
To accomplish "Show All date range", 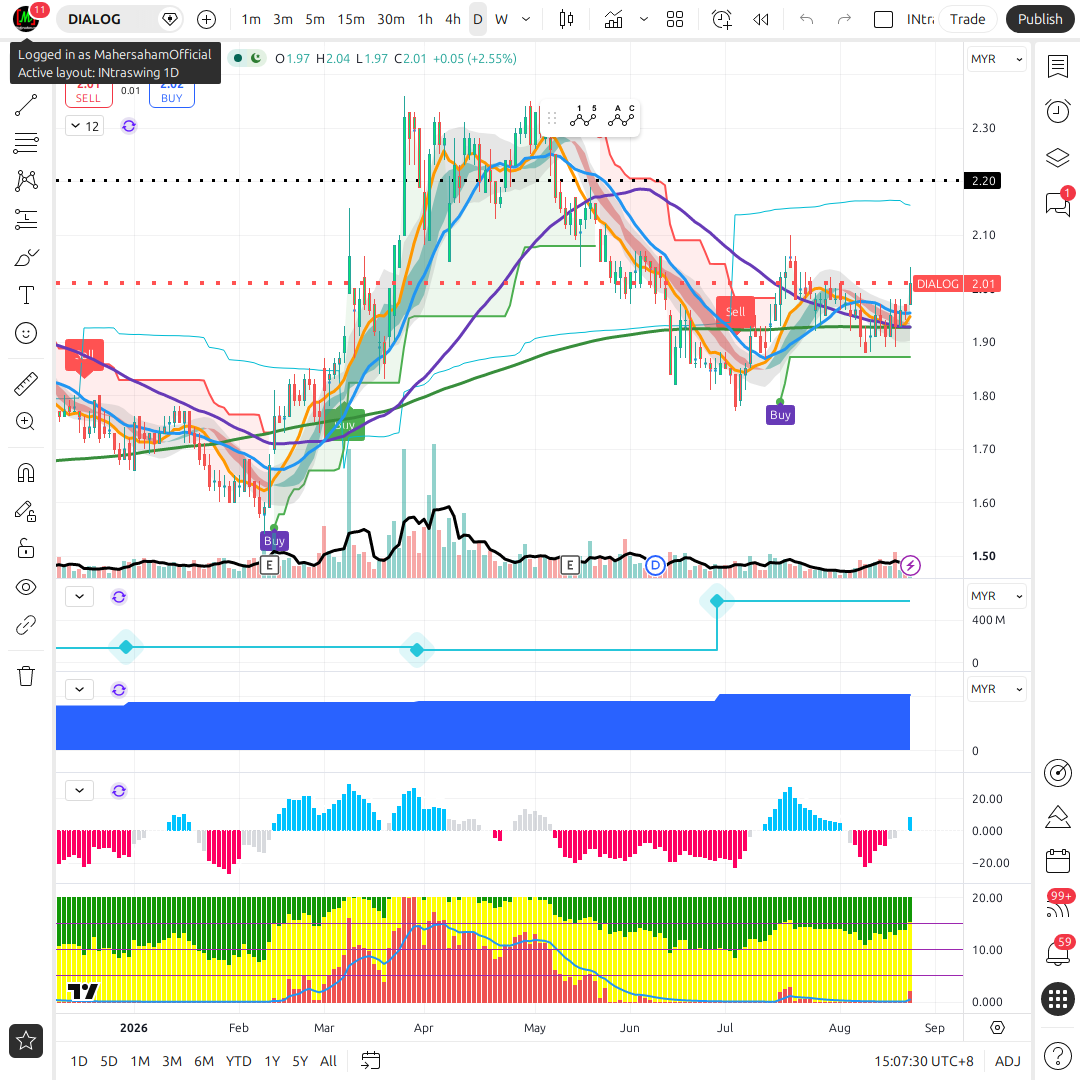I will pos(329,1061).
